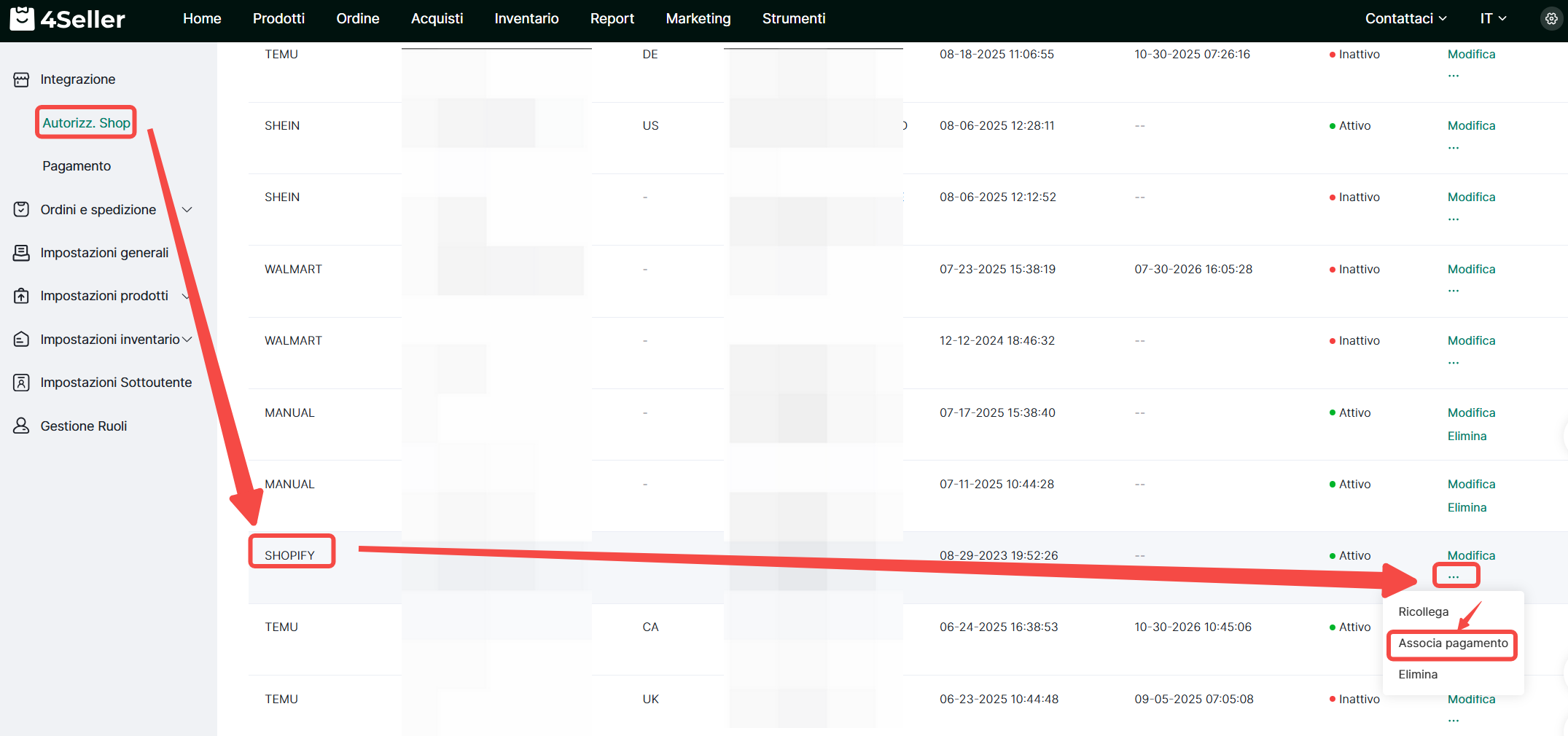1568x736 pixels.
Task: Expand Ordini e spedizione chevron
Action: pyautogui.click(x=187, y=210)
